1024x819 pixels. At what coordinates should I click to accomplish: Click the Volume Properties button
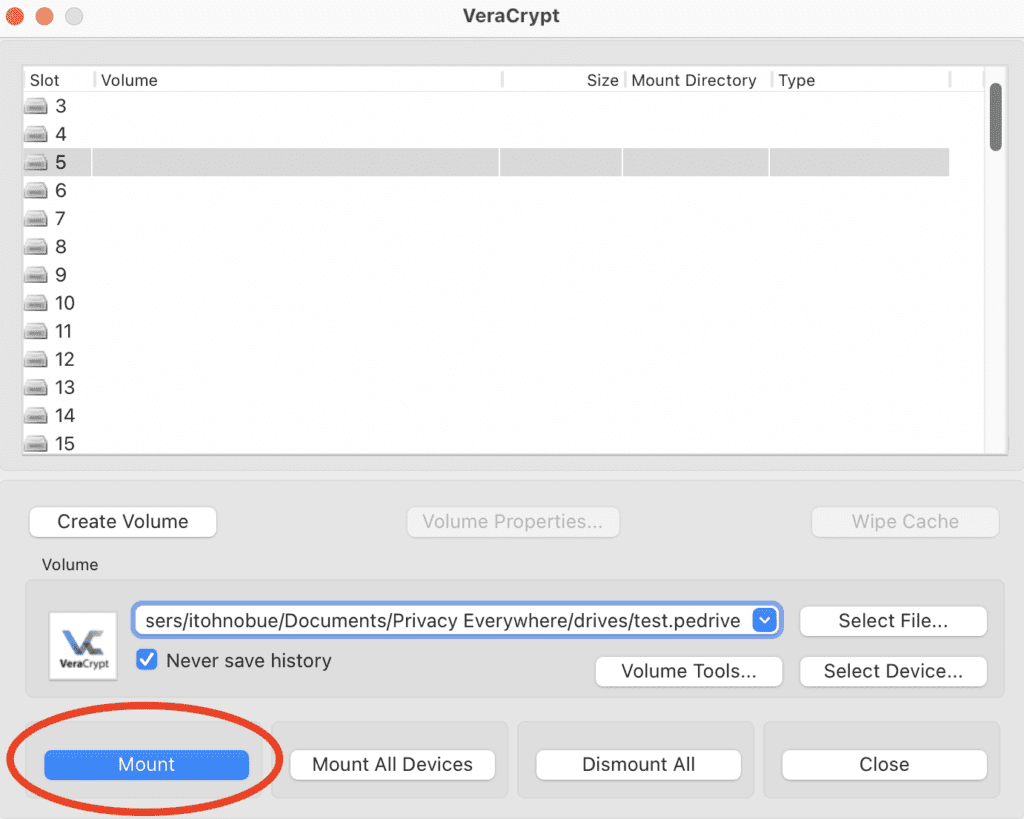pyautogui.click(x=513, y=522)
